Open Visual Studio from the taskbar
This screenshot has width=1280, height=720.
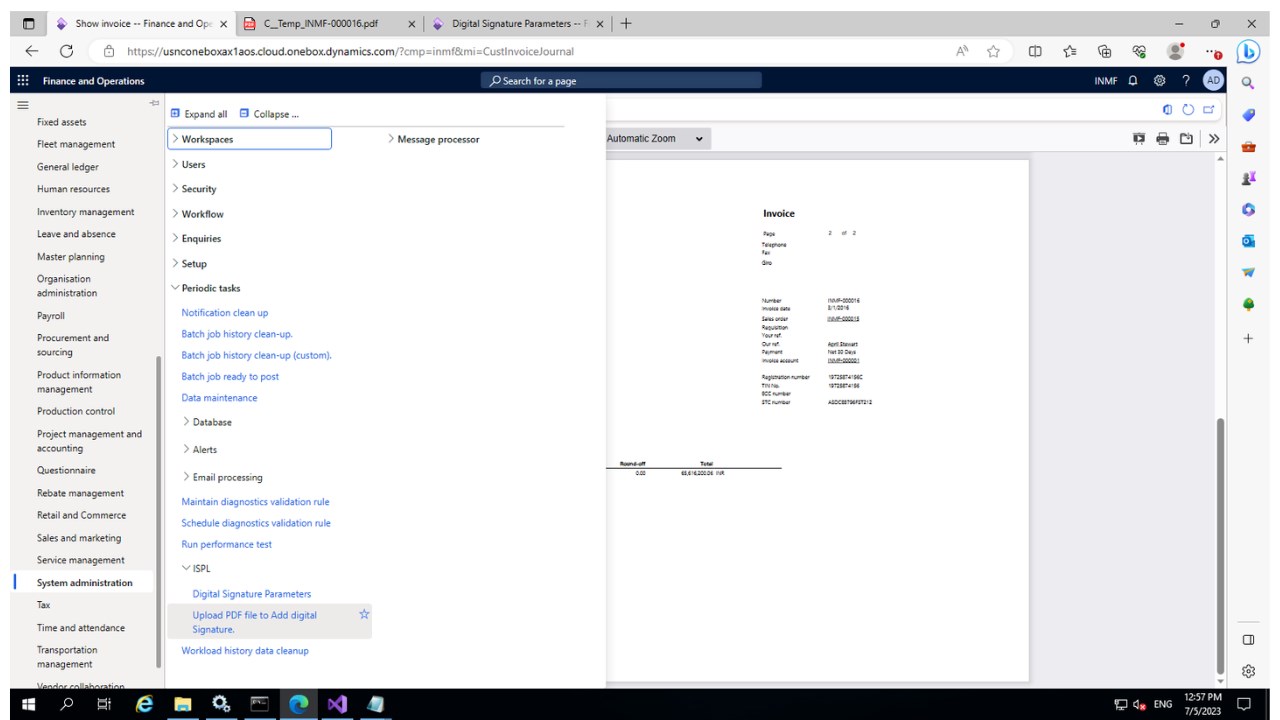pyautogui.click(x=337, y=704)
